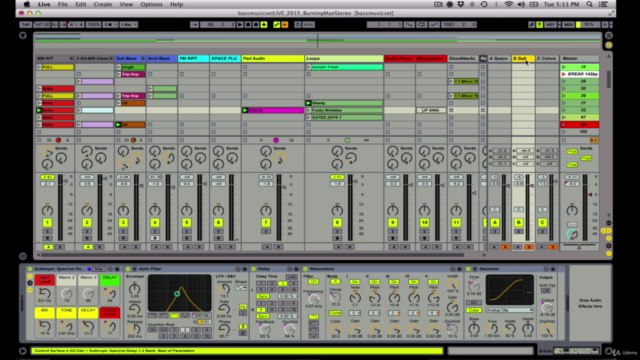
Task: Click the transport Record button
Action: tap(256, 24)
